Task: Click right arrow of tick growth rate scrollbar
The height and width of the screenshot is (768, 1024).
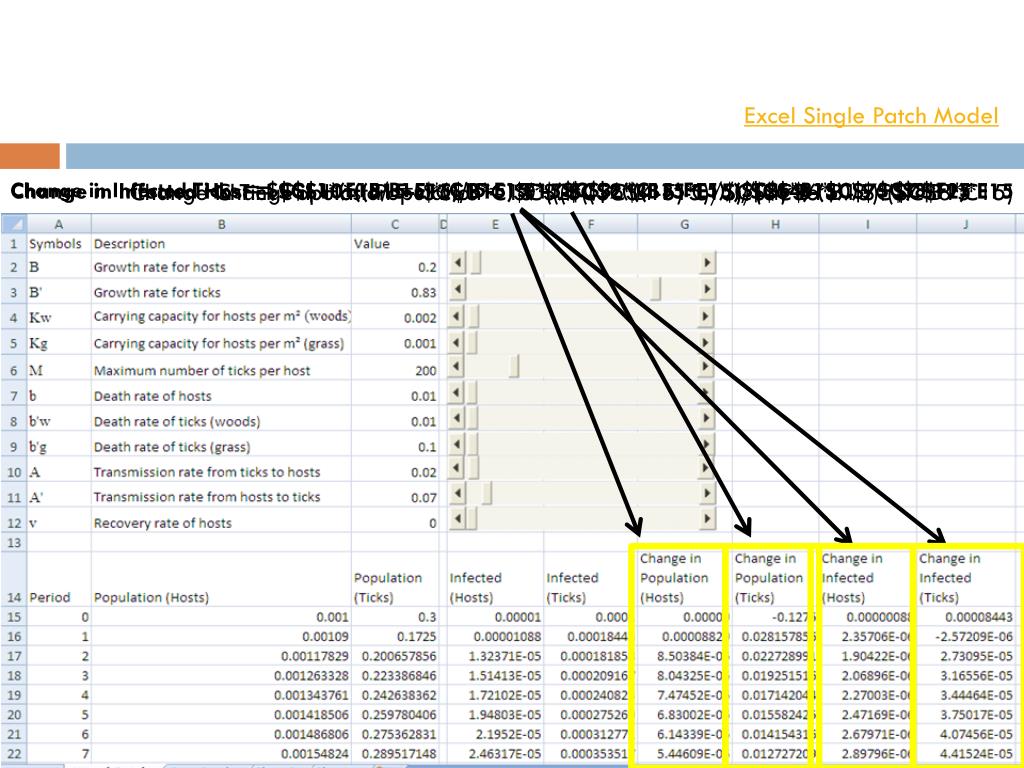Action: tap(708, 289)
